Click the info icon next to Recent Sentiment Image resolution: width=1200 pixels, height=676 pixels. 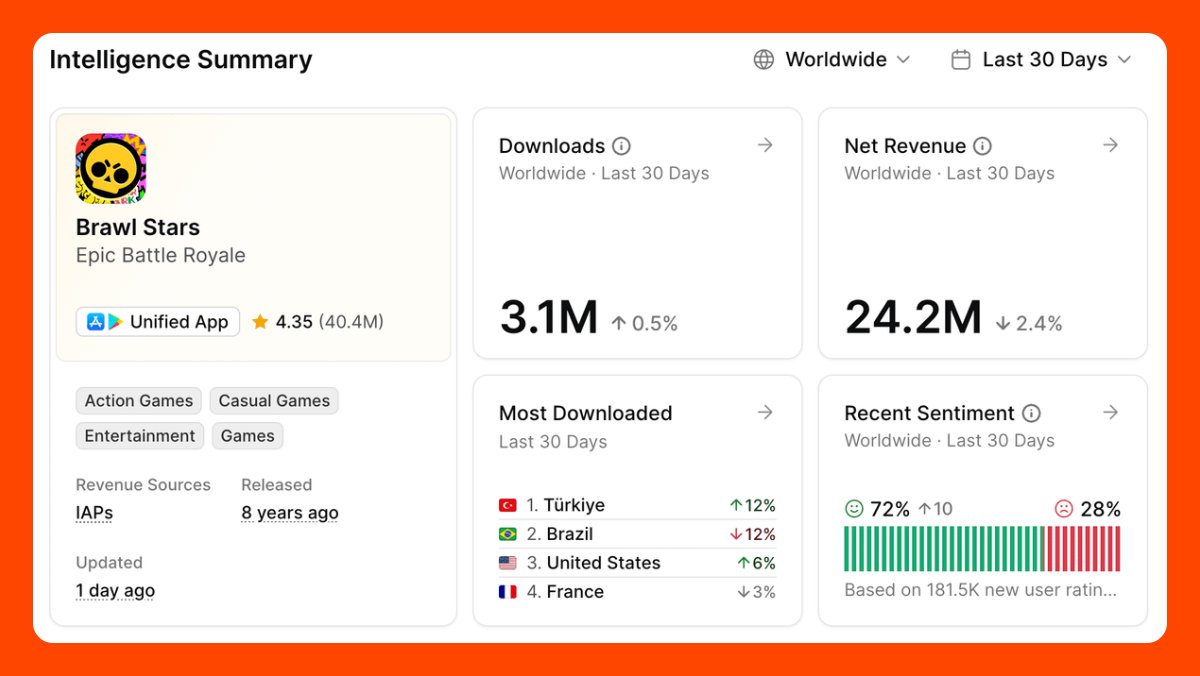tap(1031, 413)
